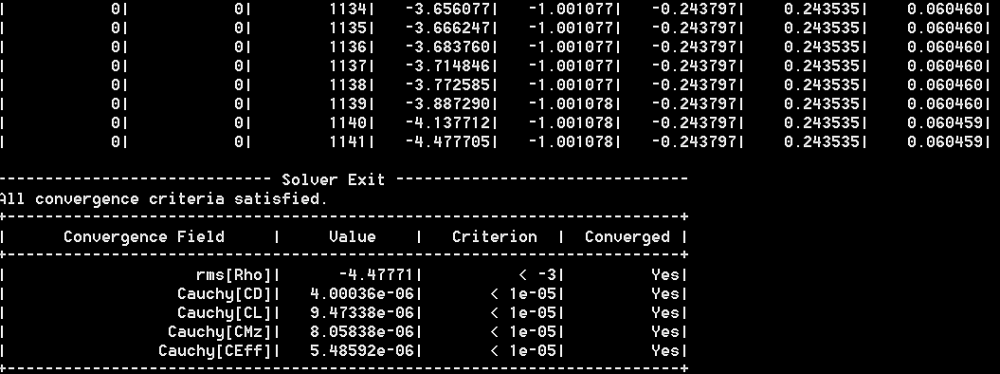Select iteration number 1138

pyautogui.click(x=348, y=85)
